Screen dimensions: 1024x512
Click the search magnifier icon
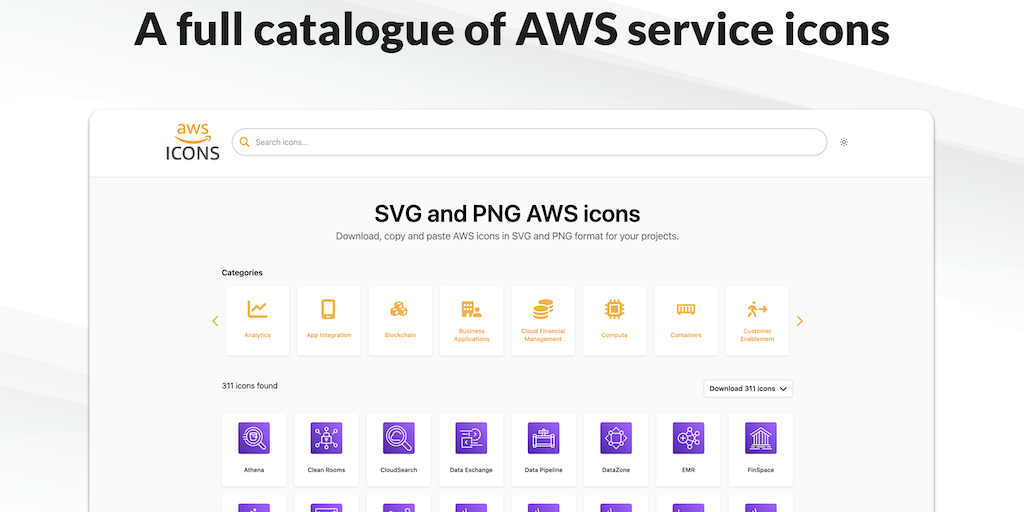244,142
